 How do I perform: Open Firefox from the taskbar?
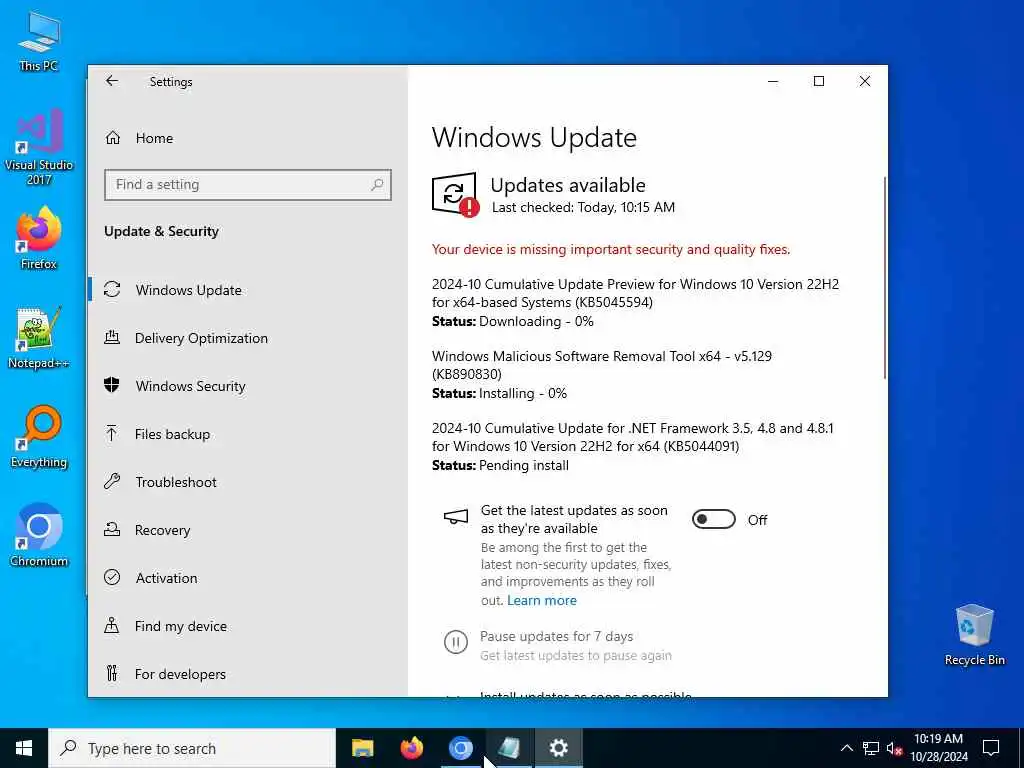tap(411, 748)
